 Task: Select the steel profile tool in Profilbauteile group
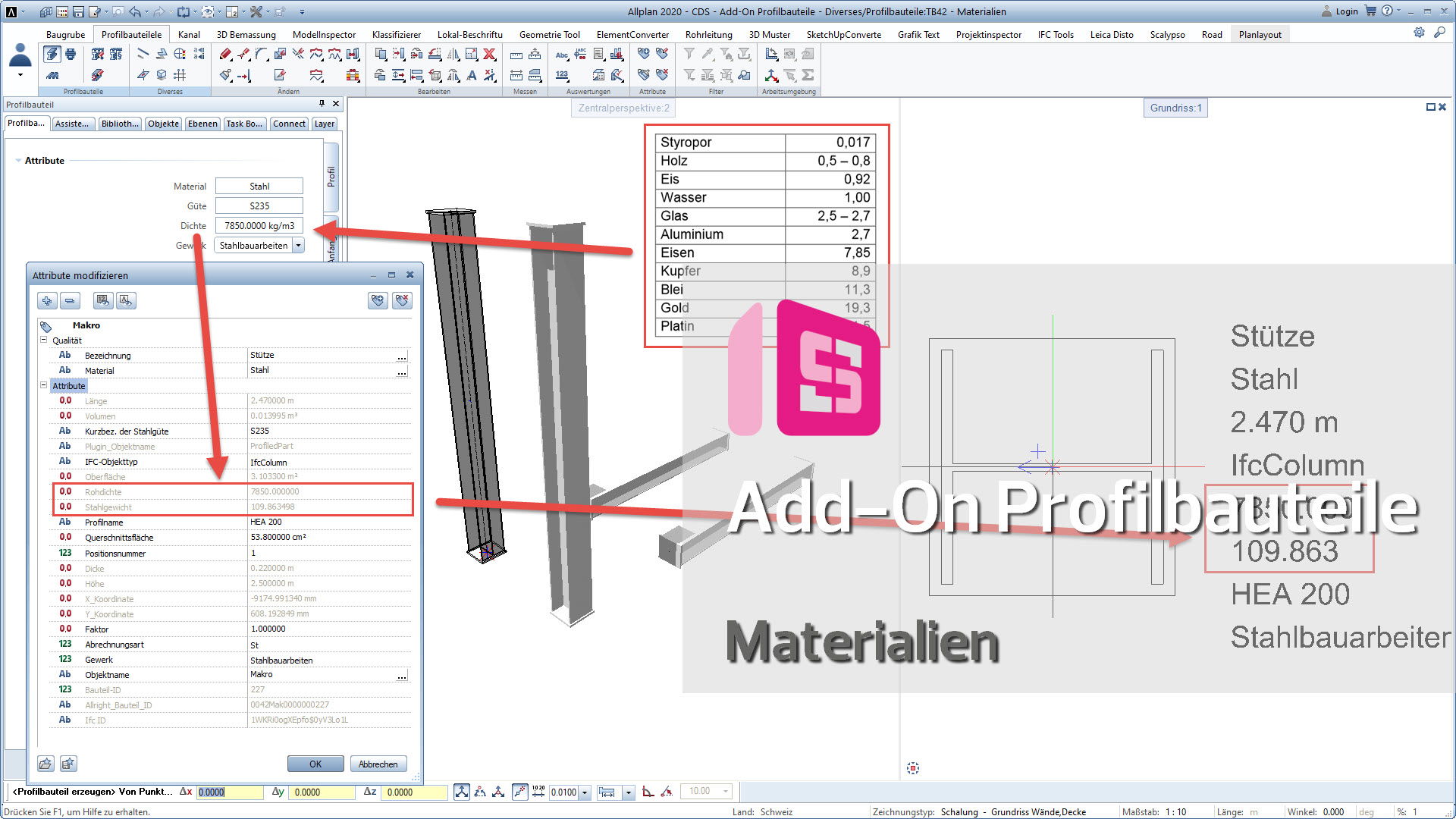coord(52,55)
